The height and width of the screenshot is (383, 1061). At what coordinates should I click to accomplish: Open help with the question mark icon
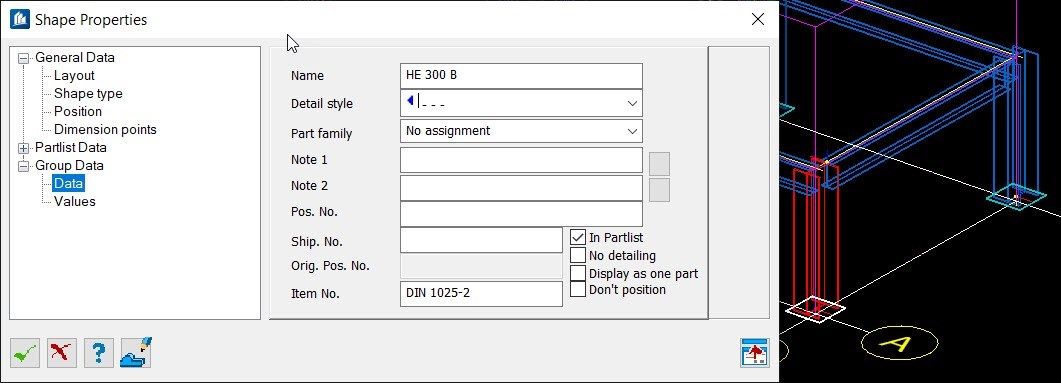point(99,353)
